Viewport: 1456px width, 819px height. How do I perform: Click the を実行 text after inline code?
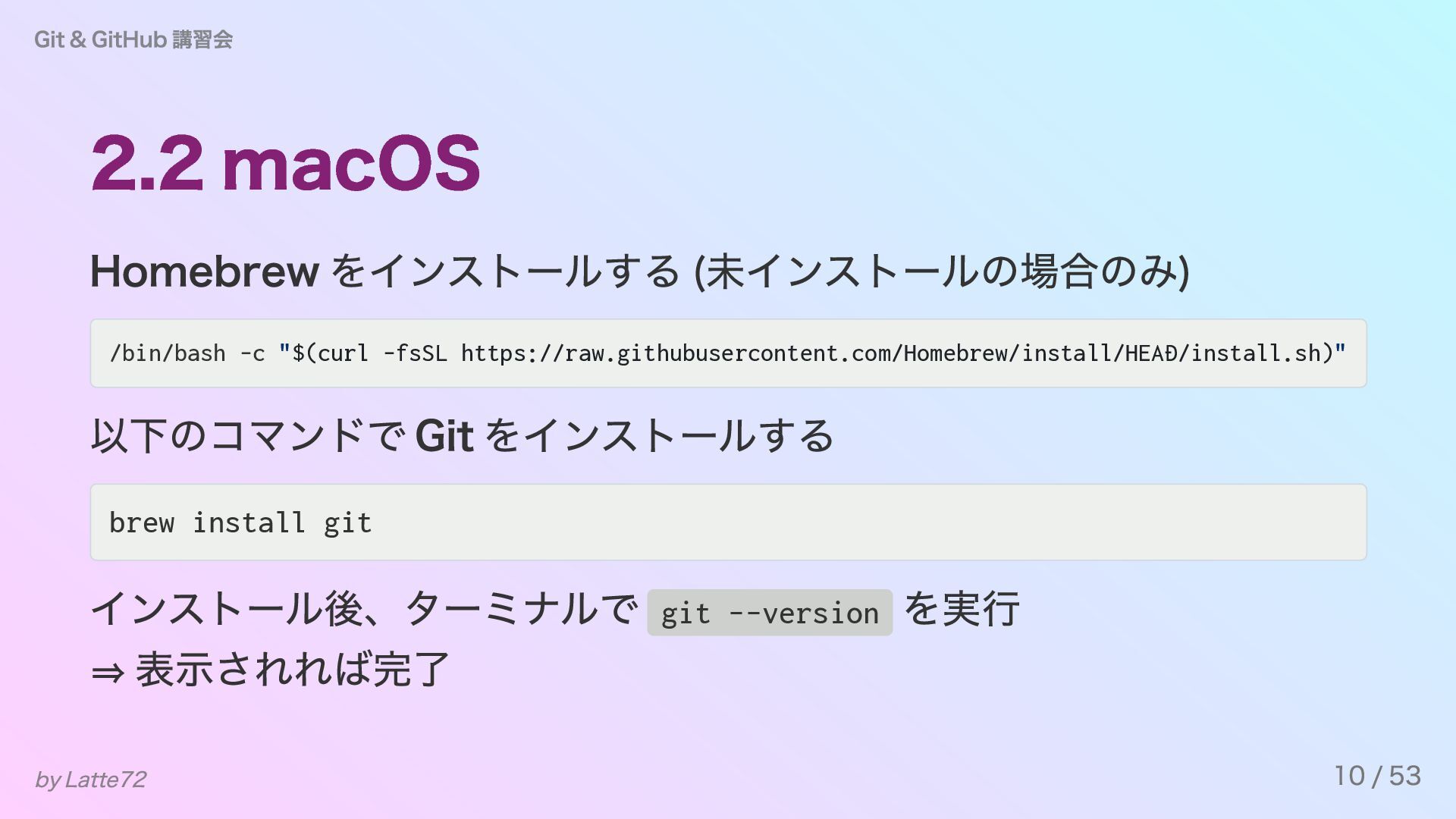coord(962,609)
